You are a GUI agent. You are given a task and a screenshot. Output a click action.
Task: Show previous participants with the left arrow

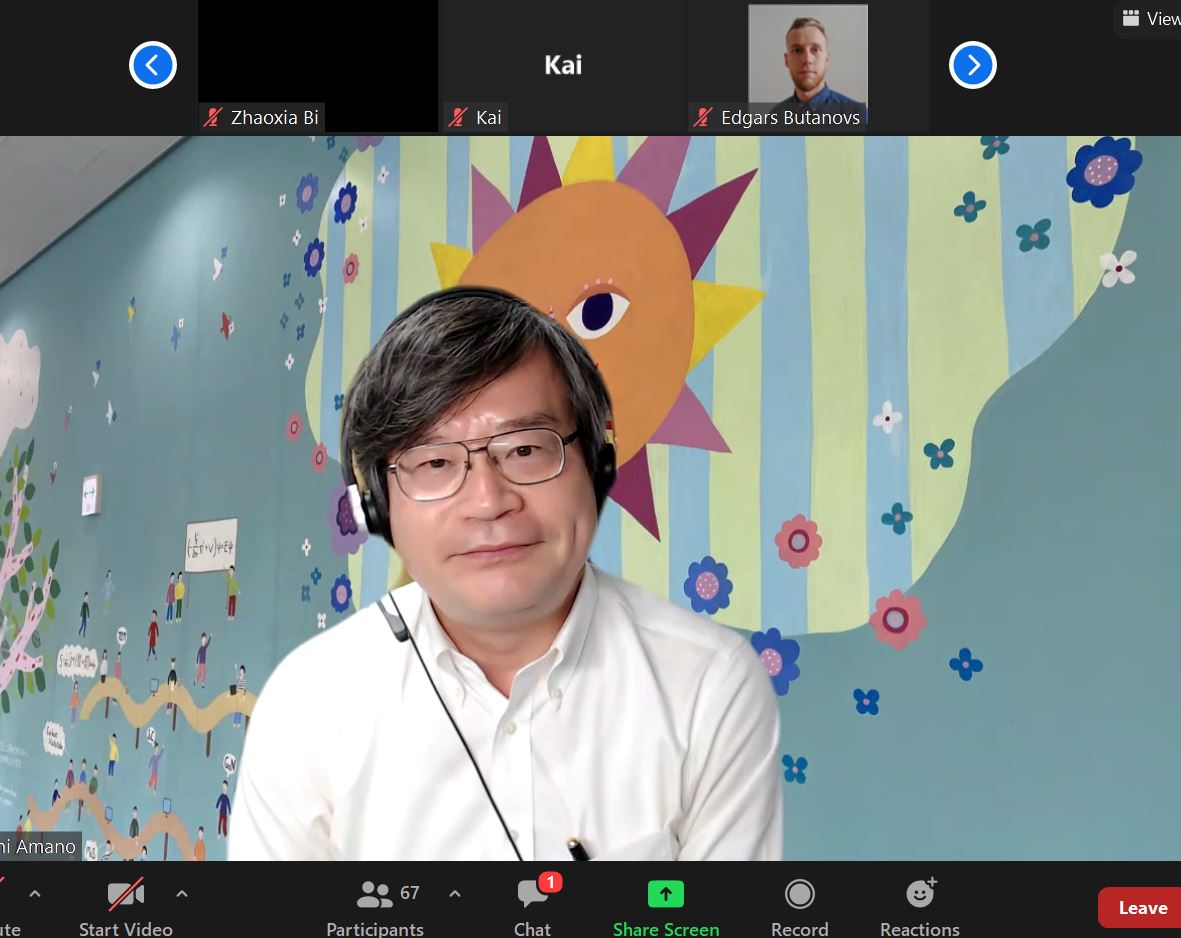coord(153,65)
